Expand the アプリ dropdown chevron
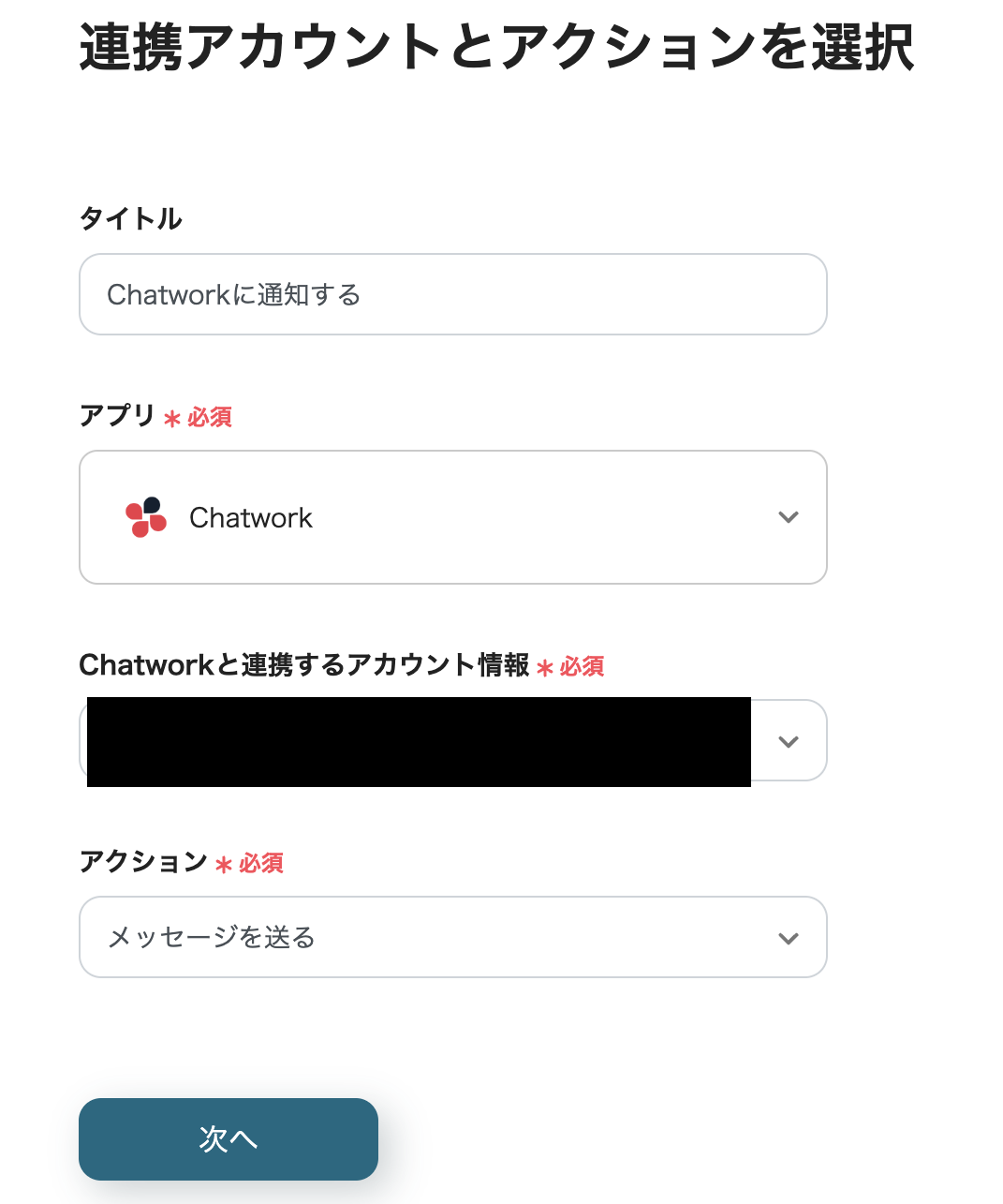This screenshot has height=1204, width=1003. [789, 517]
